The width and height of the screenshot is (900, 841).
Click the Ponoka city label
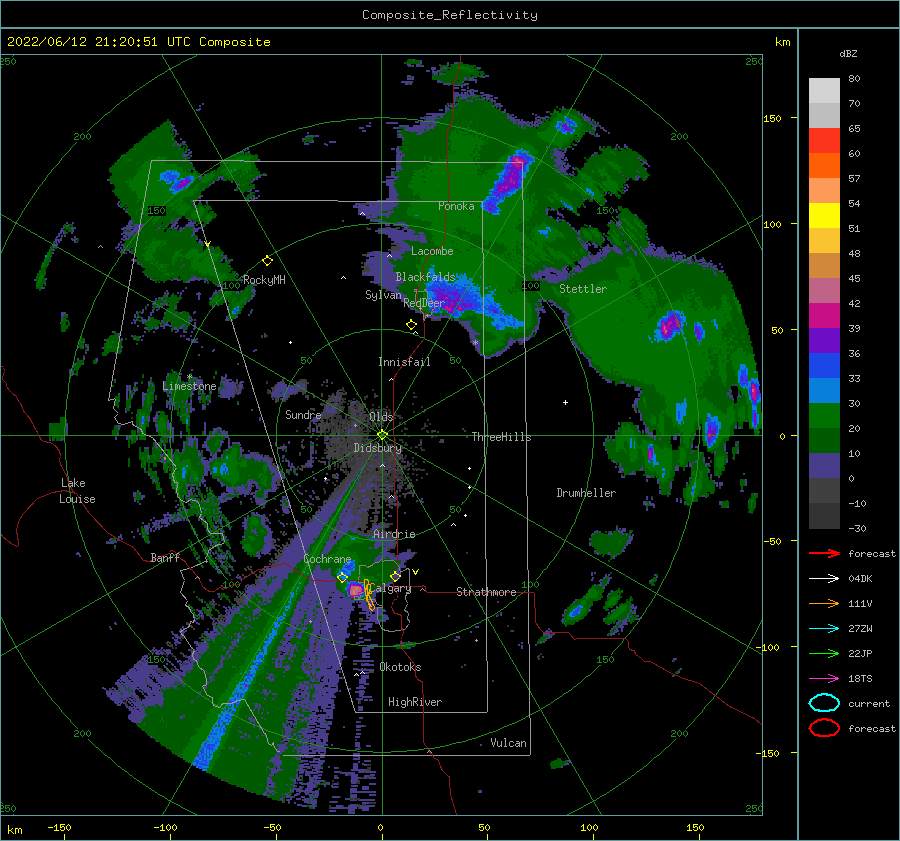tap(456, 206)
